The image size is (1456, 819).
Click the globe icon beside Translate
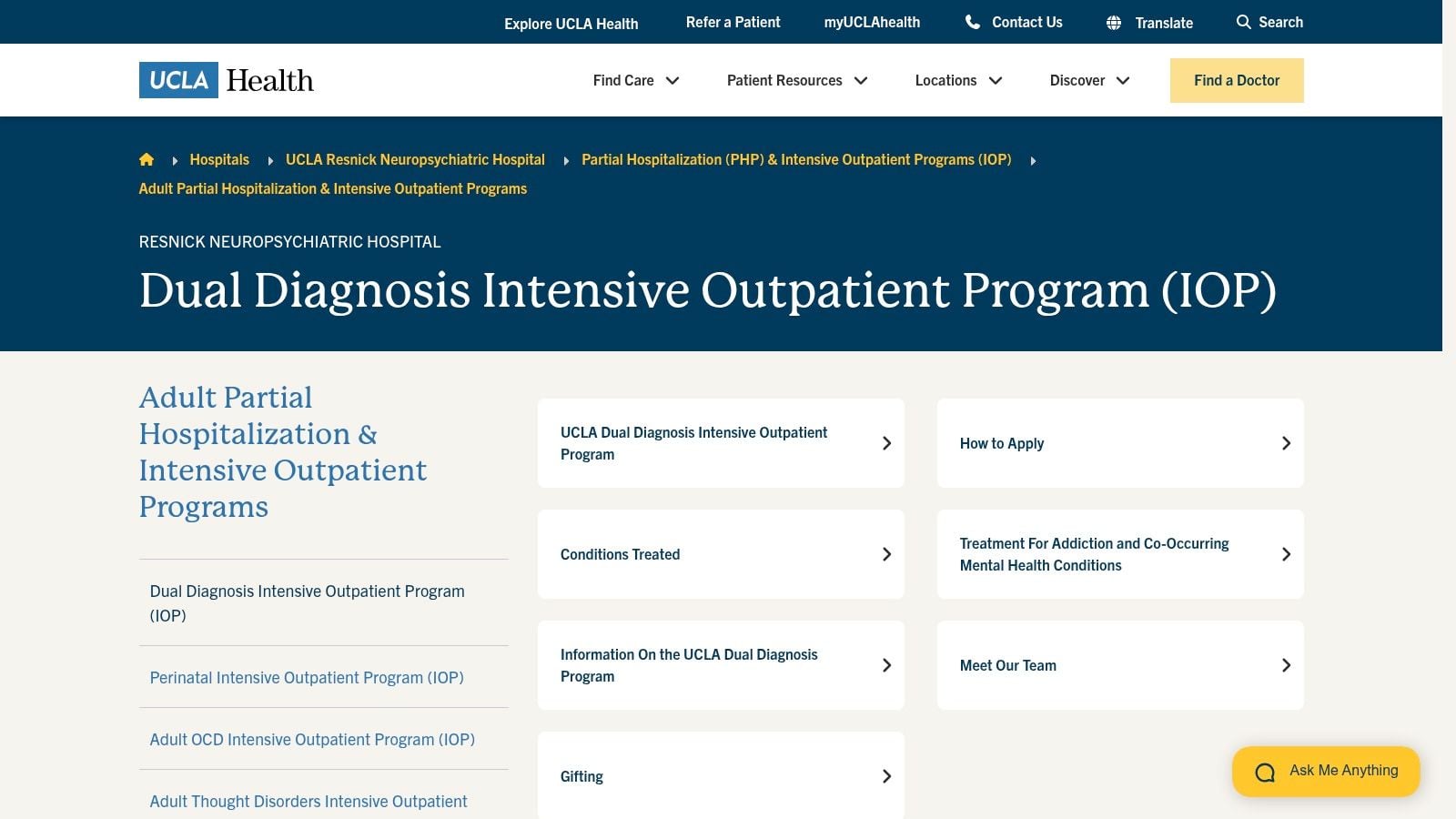tap(1114, 23)
